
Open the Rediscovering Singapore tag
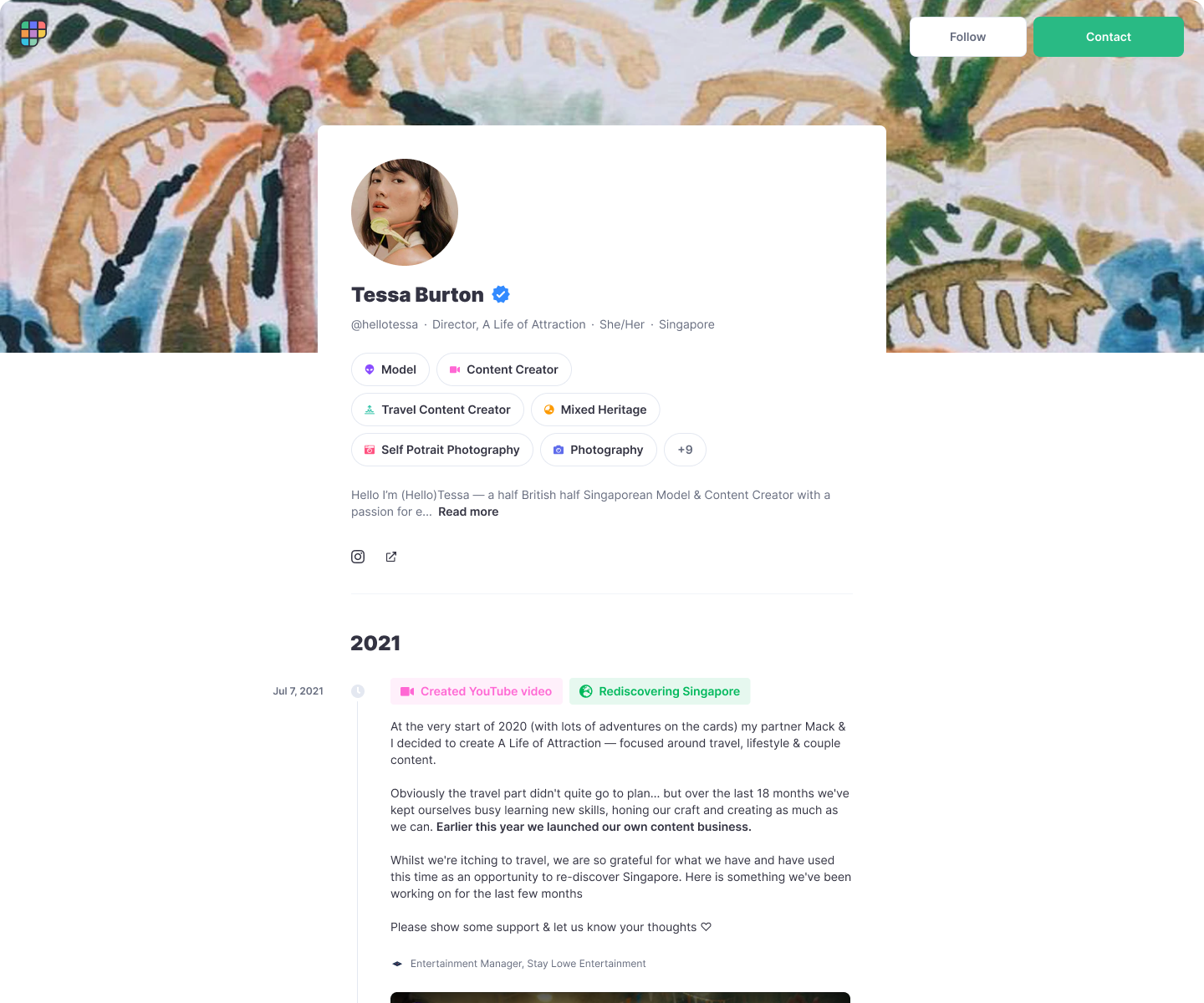click(660, 691)
